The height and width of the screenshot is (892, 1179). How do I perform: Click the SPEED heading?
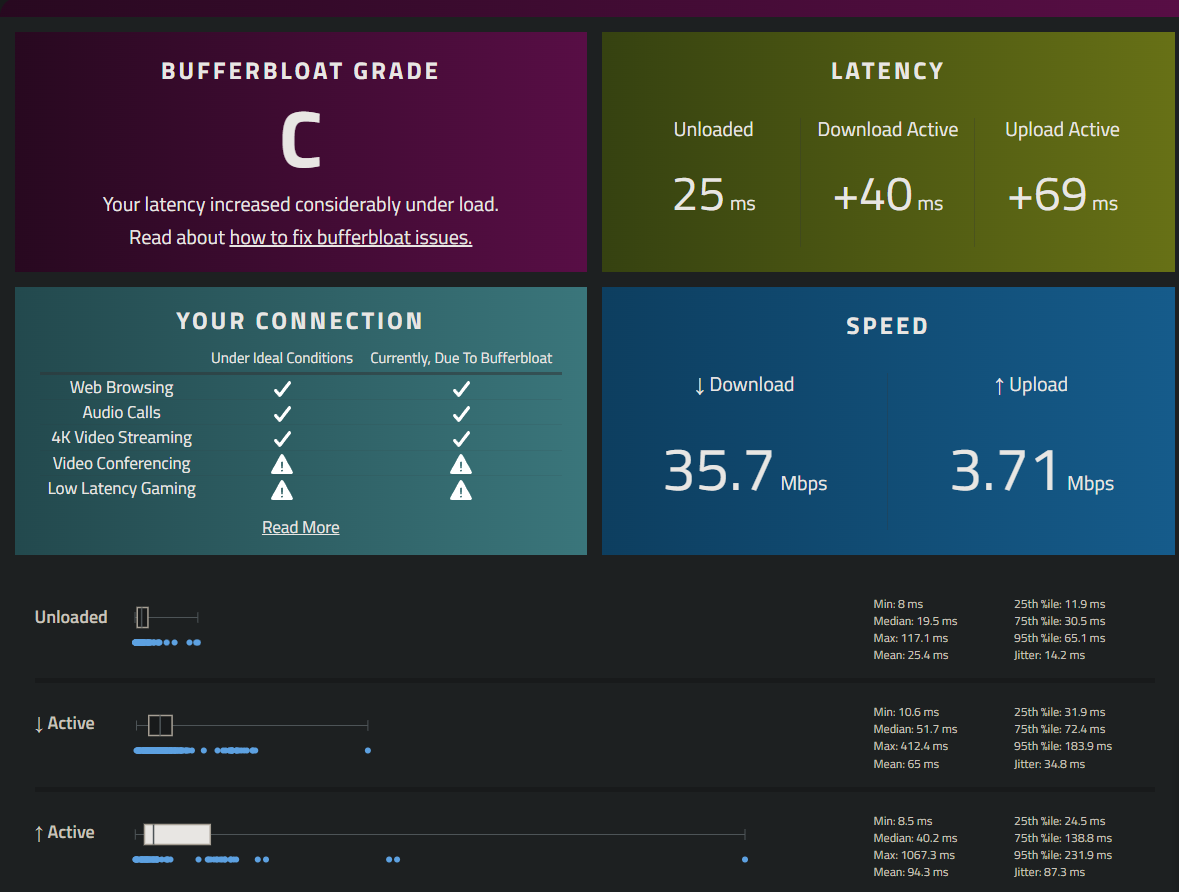coord(887,326)
